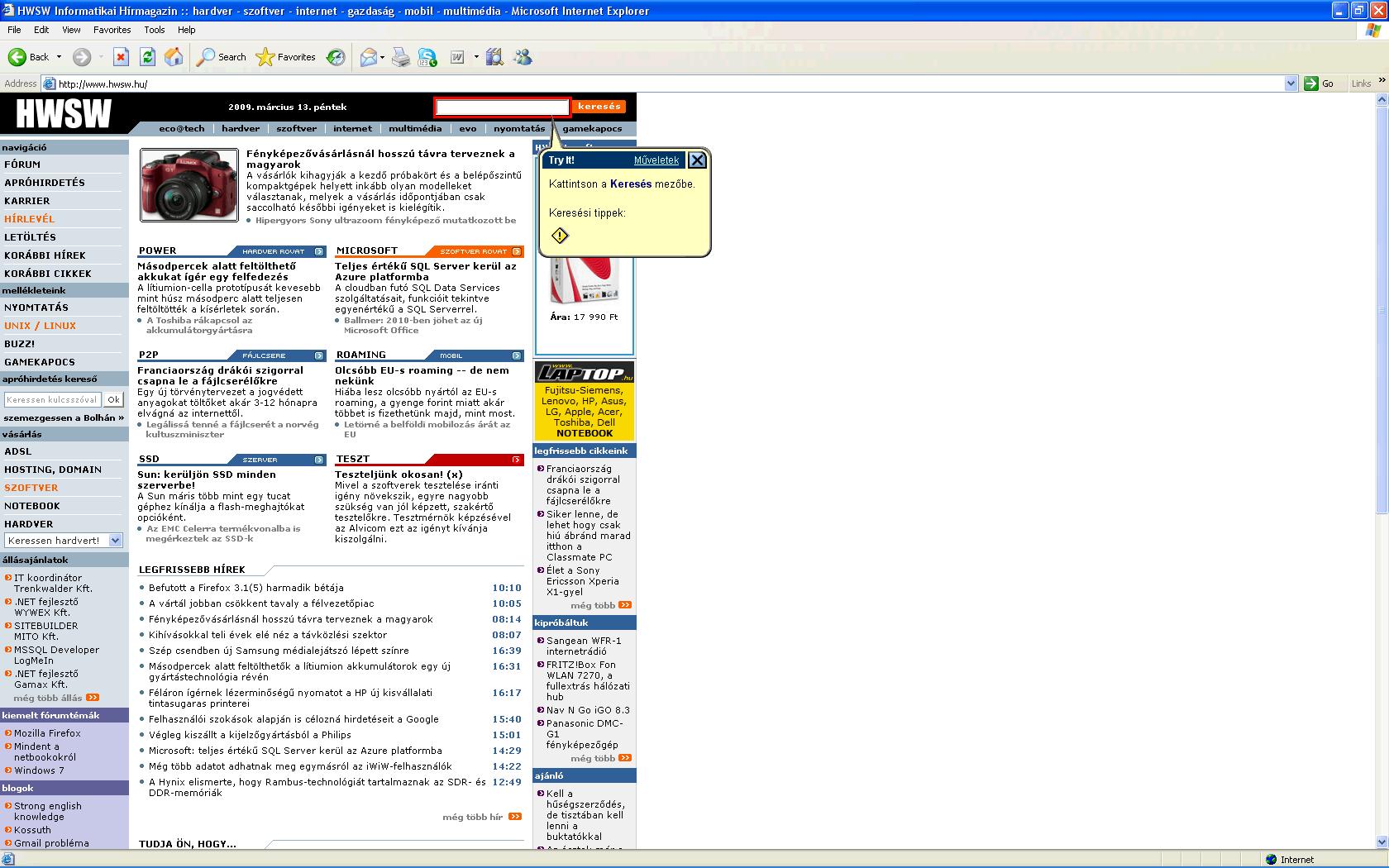Image resolution: width=1389 pixels, height=868 pixels.
Task: Open the Help menu
Action: [187, 30]
